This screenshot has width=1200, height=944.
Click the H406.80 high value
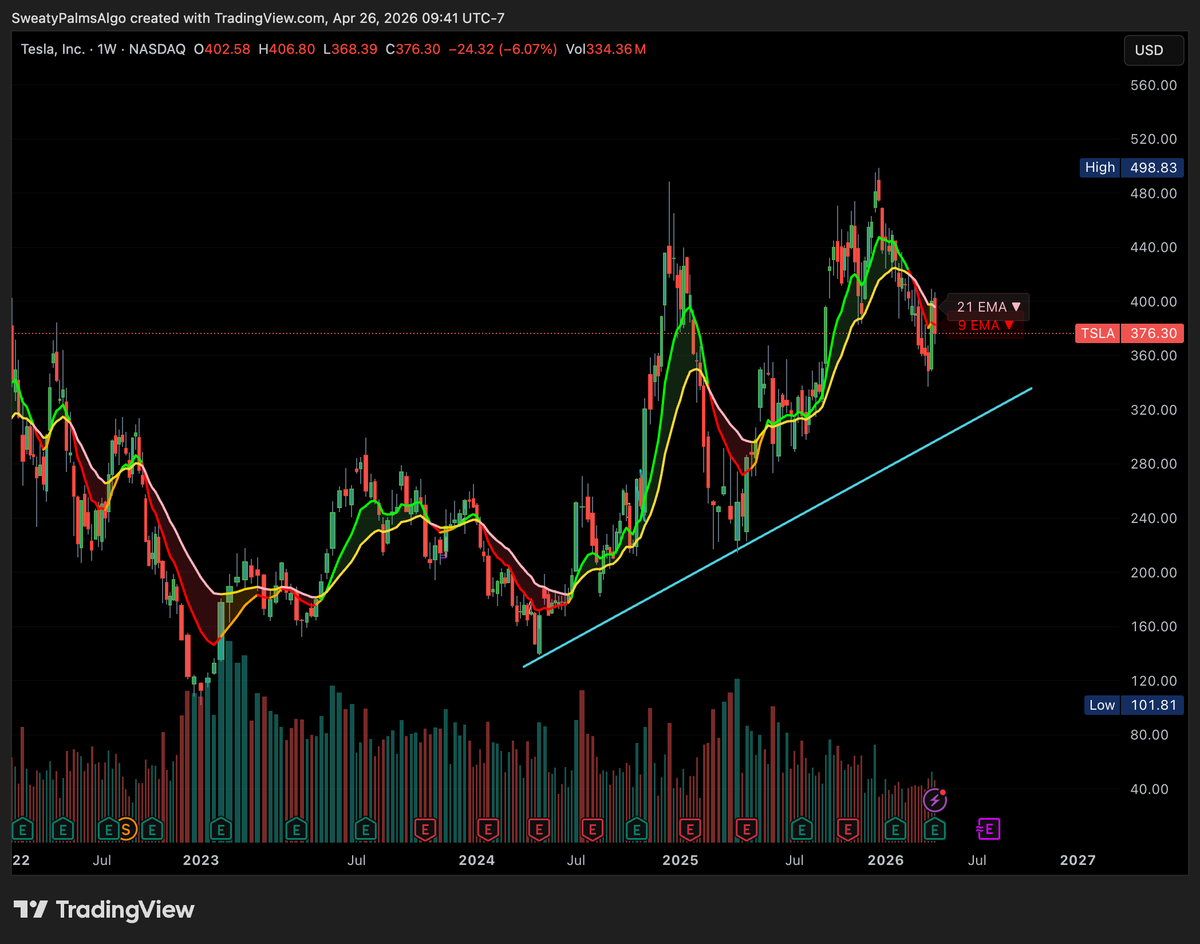point(289,49)
